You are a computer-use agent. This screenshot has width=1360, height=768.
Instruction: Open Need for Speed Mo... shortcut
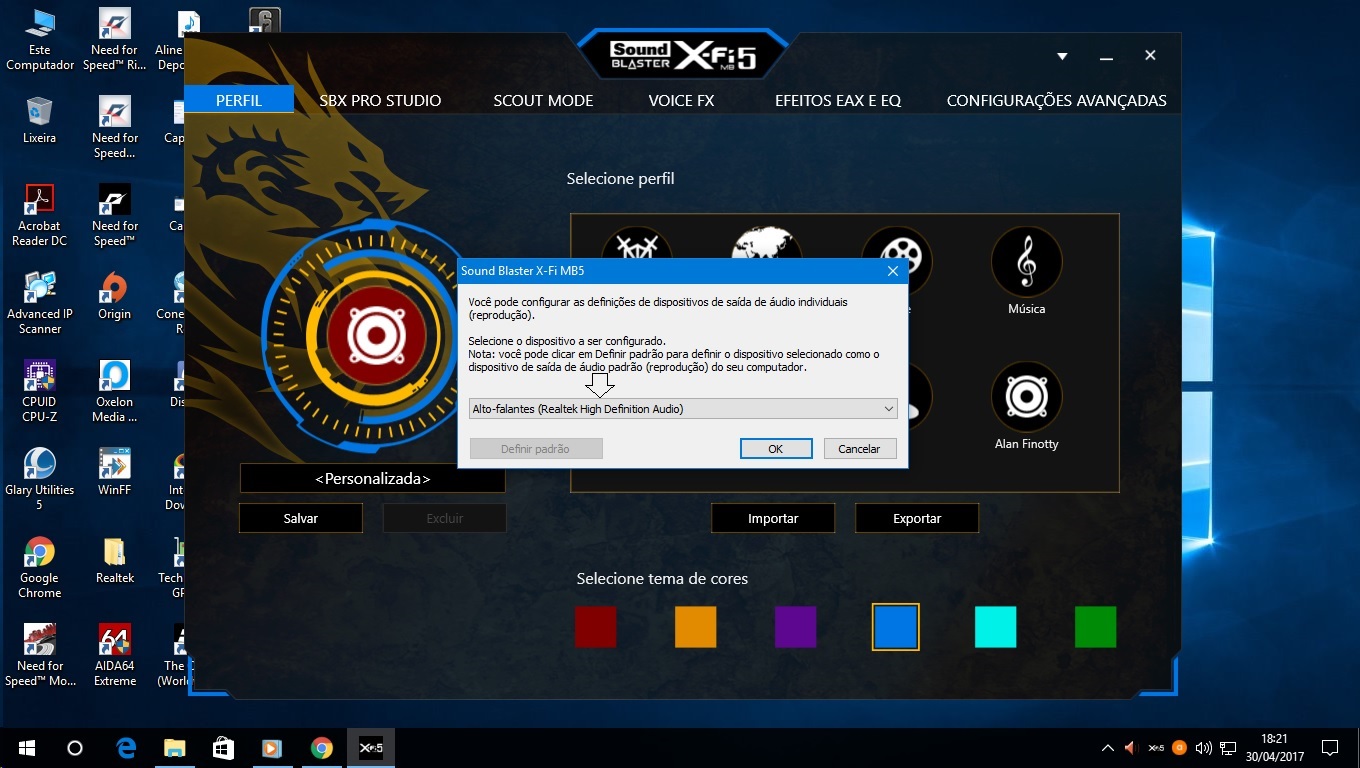40,656
